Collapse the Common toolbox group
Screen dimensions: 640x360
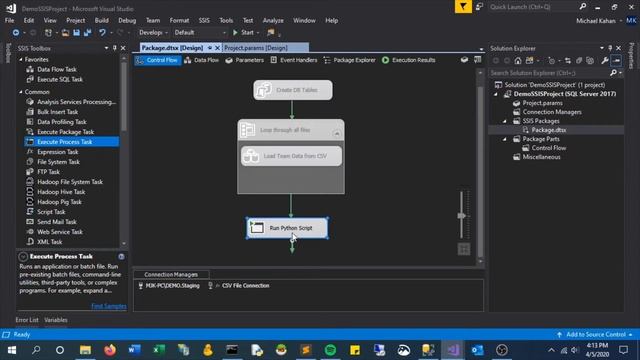tap(21, 92)
